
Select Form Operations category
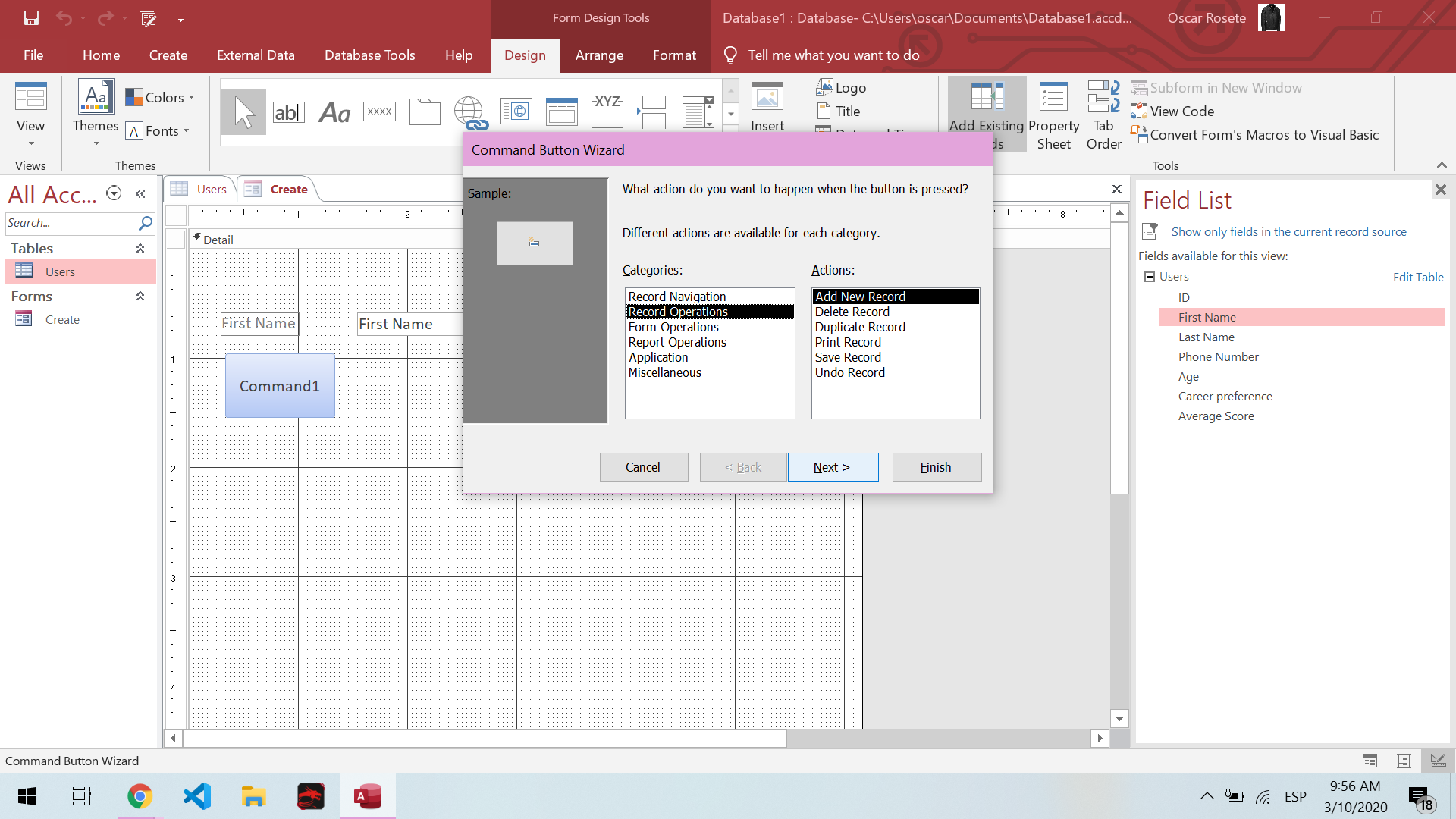[x=673, y=327]
